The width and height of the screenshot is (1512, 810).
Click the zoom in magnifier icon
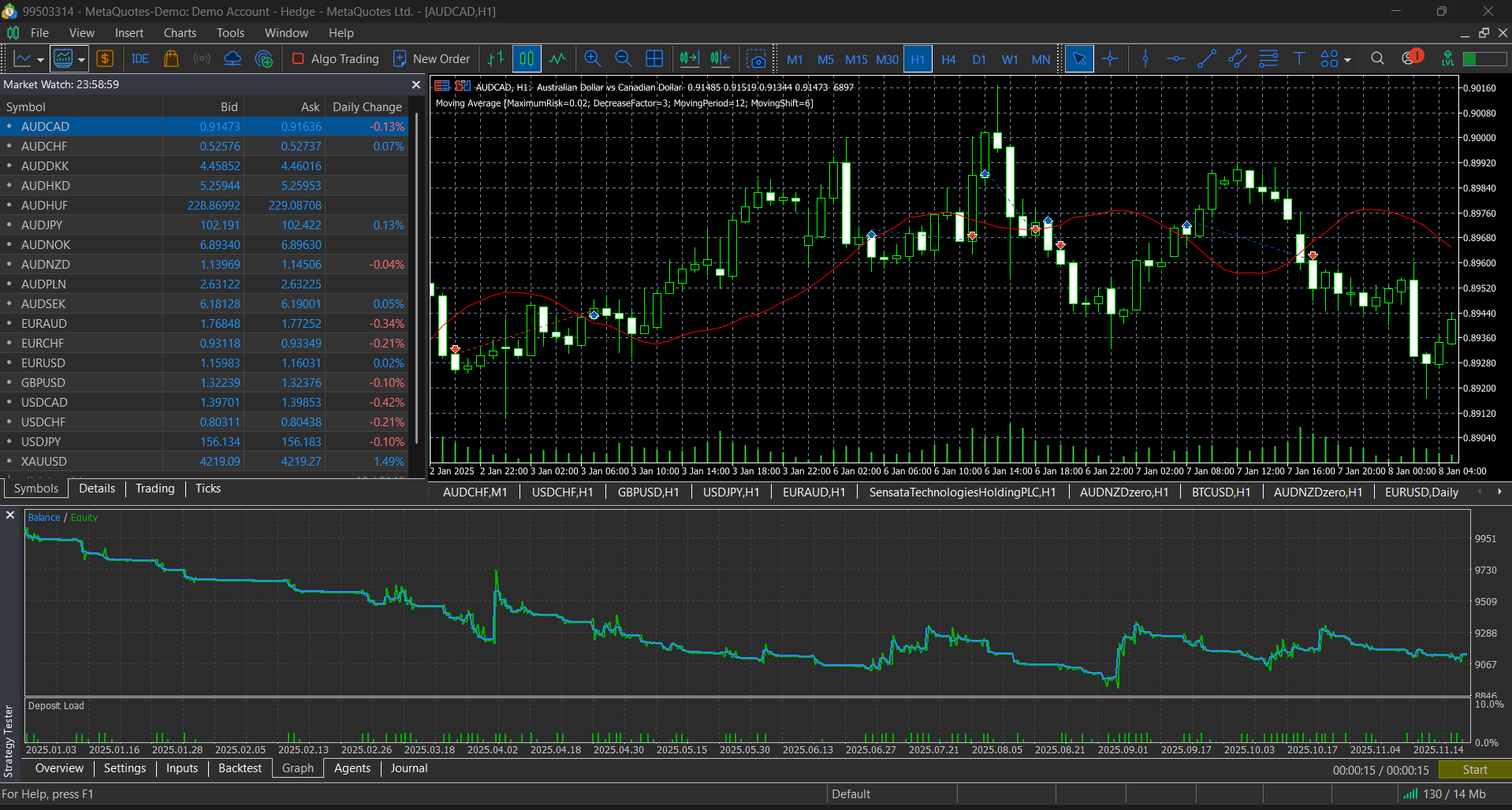click(x=593, y=58)
